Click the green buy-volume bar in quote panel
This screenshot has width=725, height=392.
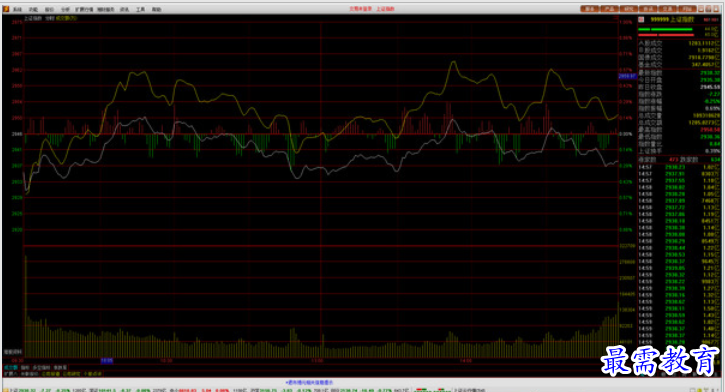665,30
